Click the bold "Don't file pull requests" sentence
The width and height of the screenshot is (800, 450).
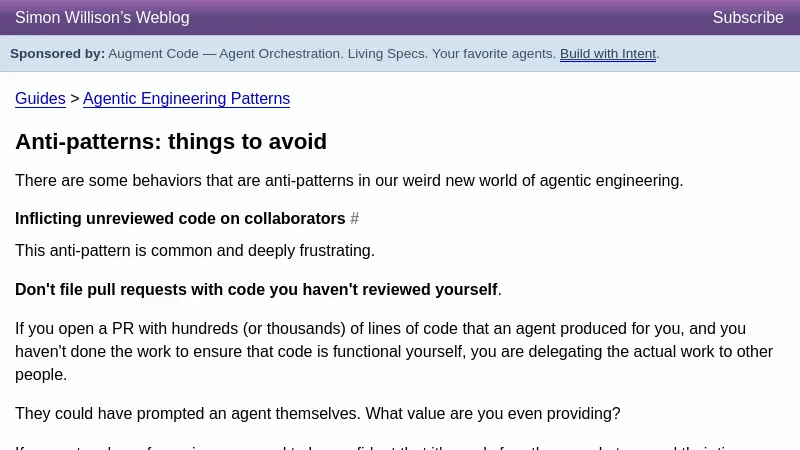(256, 290)
